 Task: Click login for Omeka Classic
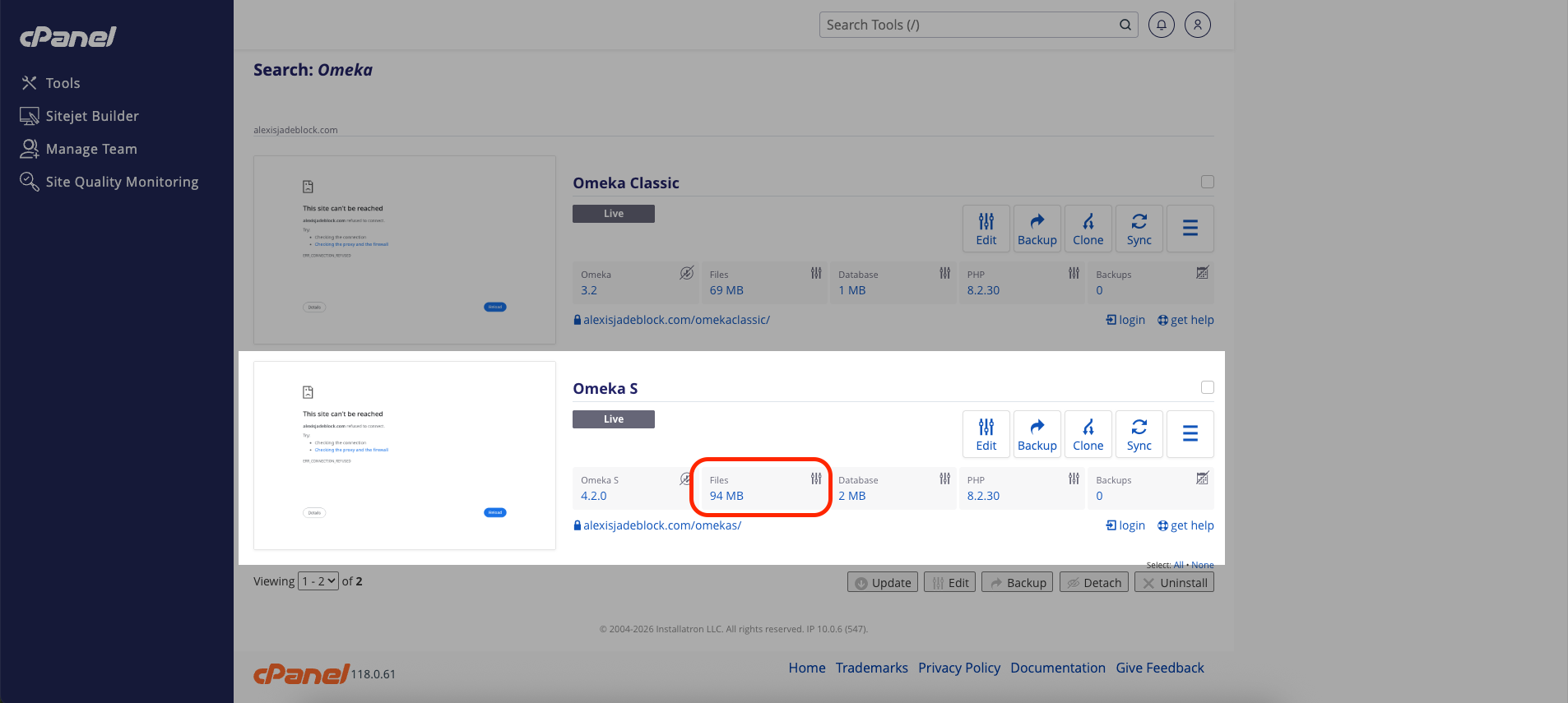pos(1125,320)
